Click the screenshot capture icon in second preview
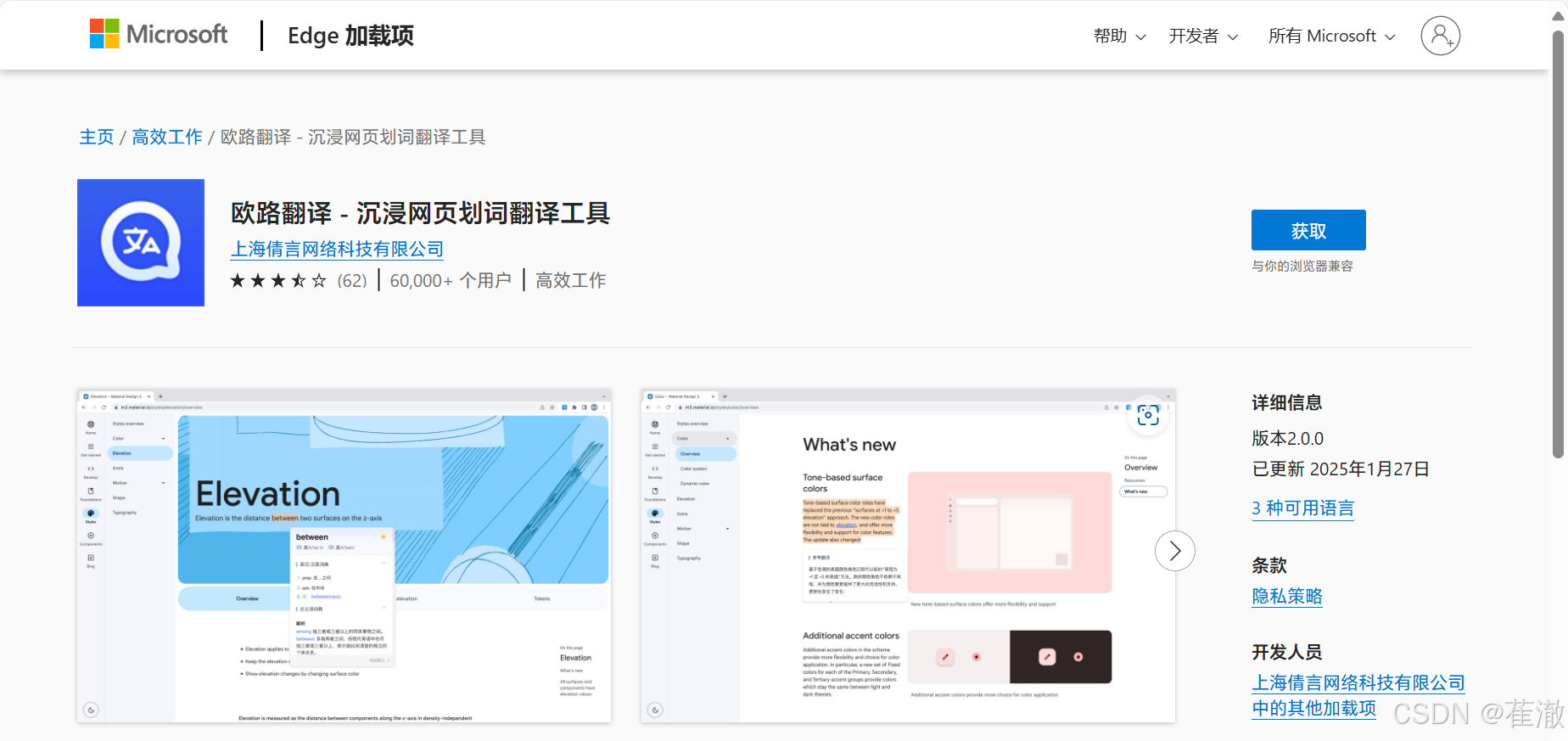The image size is (1568, 741). click(x=1148, y=414)
